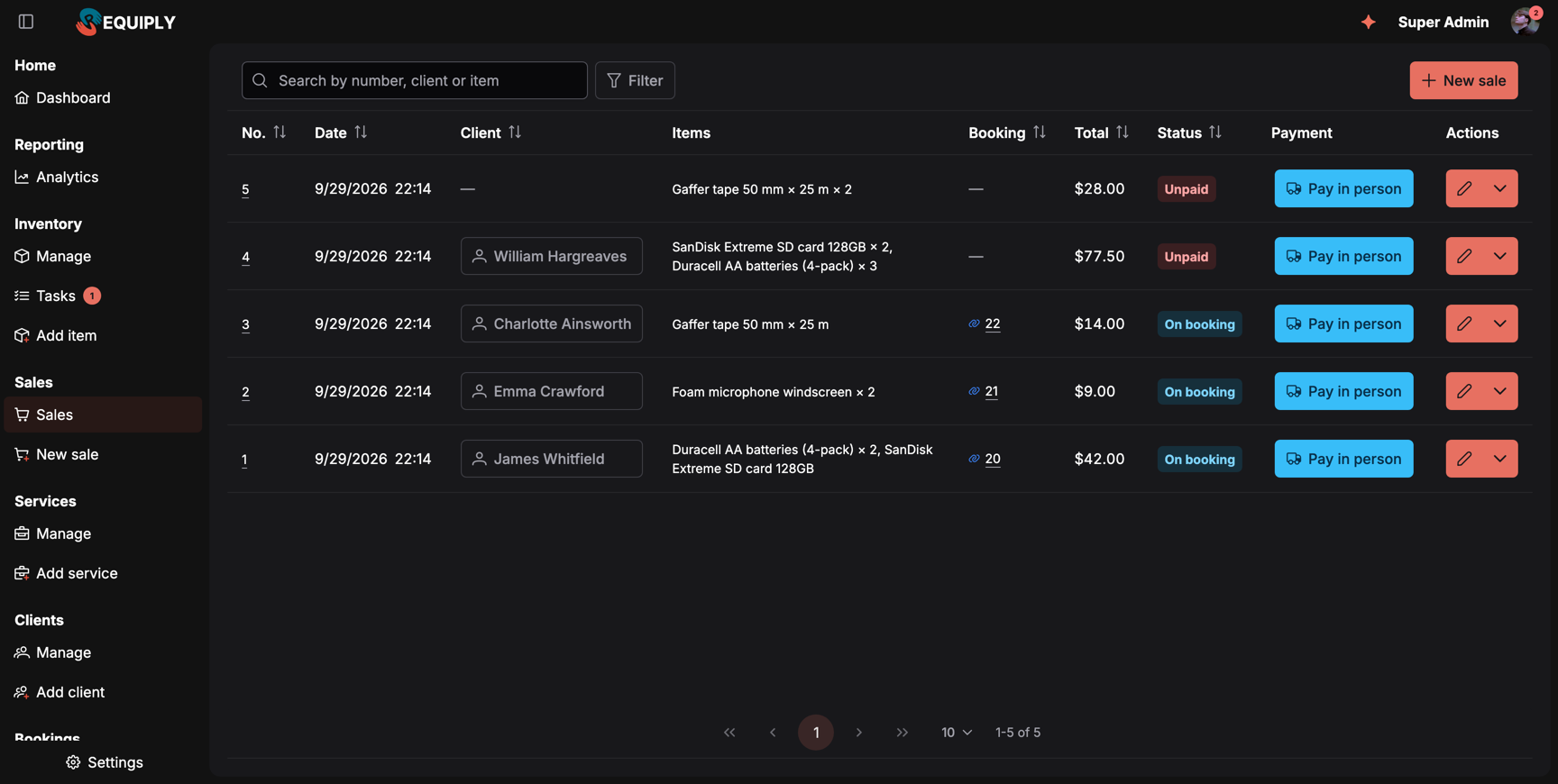Expand actions dropdown for Charlotte Ainsworth sale
Viewport: 1558px width, 784px height.
(1500, 324)
